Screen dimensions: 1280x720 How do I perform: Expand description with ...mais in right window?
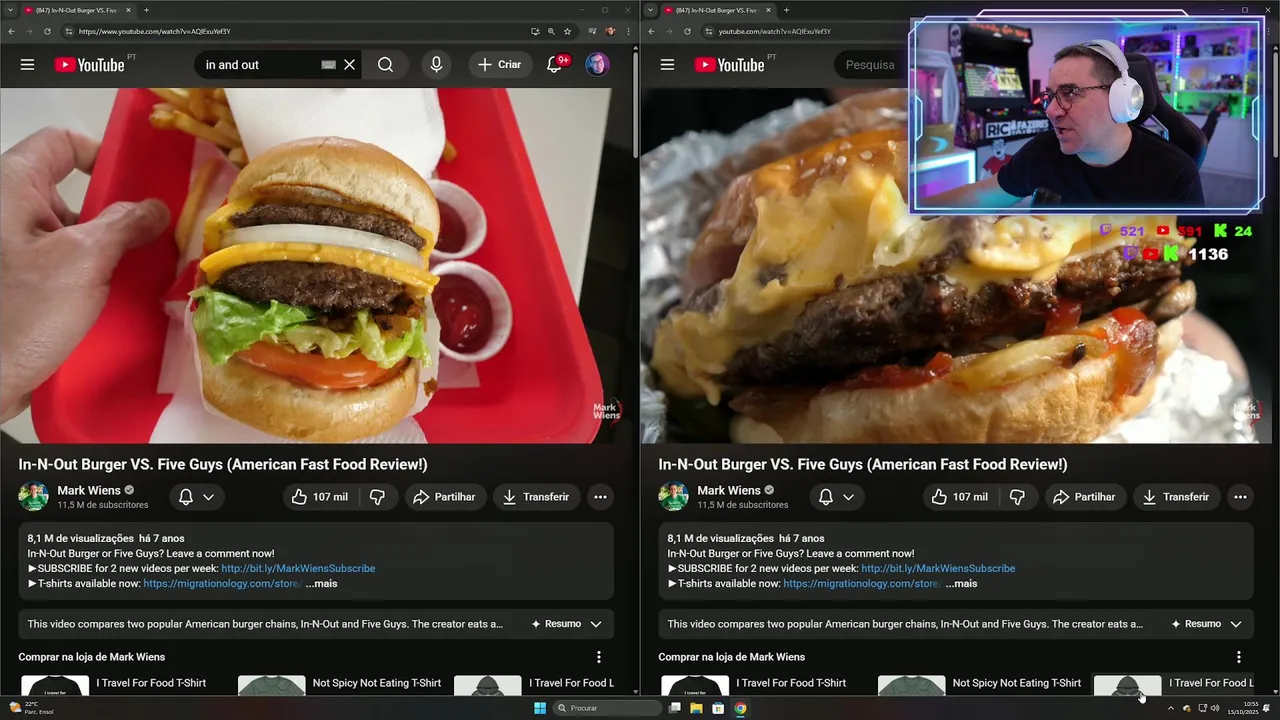tap(961, 583)
